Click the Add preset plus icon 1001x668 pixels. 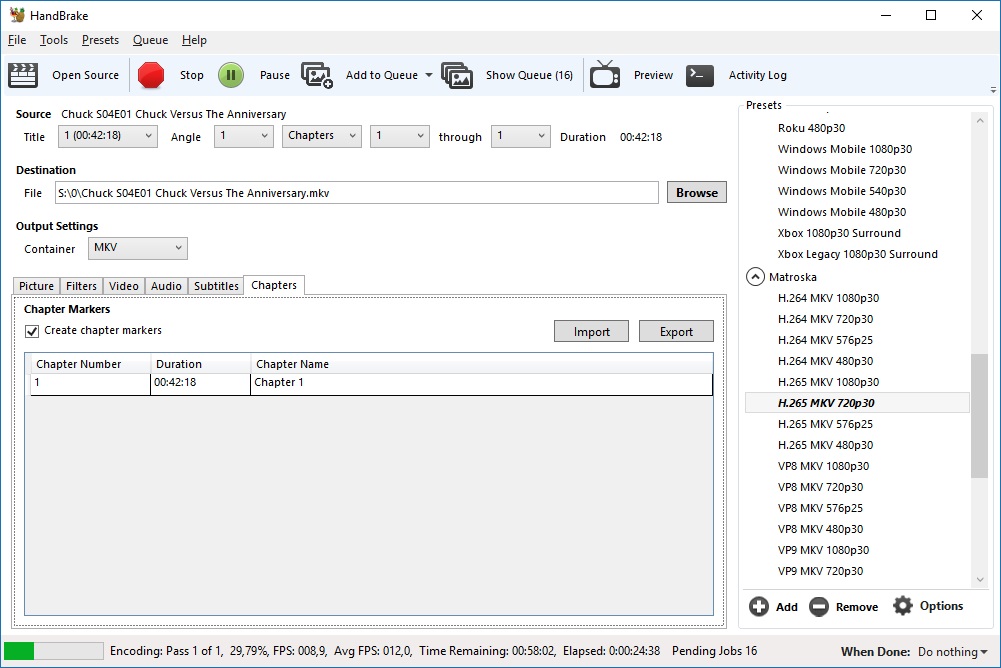tap(759, 606)
